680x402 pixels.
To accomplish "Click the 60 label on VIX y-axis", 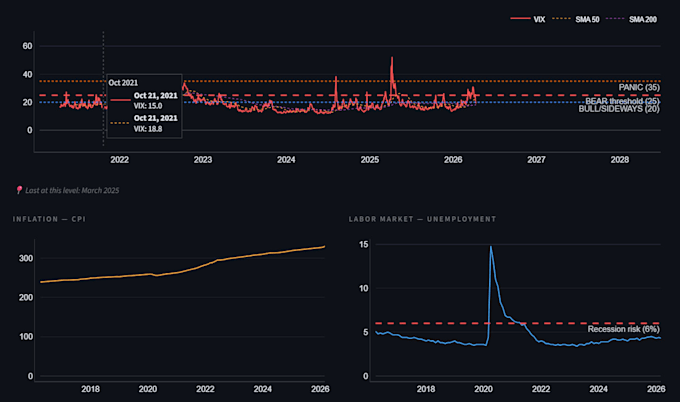I will click(27, 46).
